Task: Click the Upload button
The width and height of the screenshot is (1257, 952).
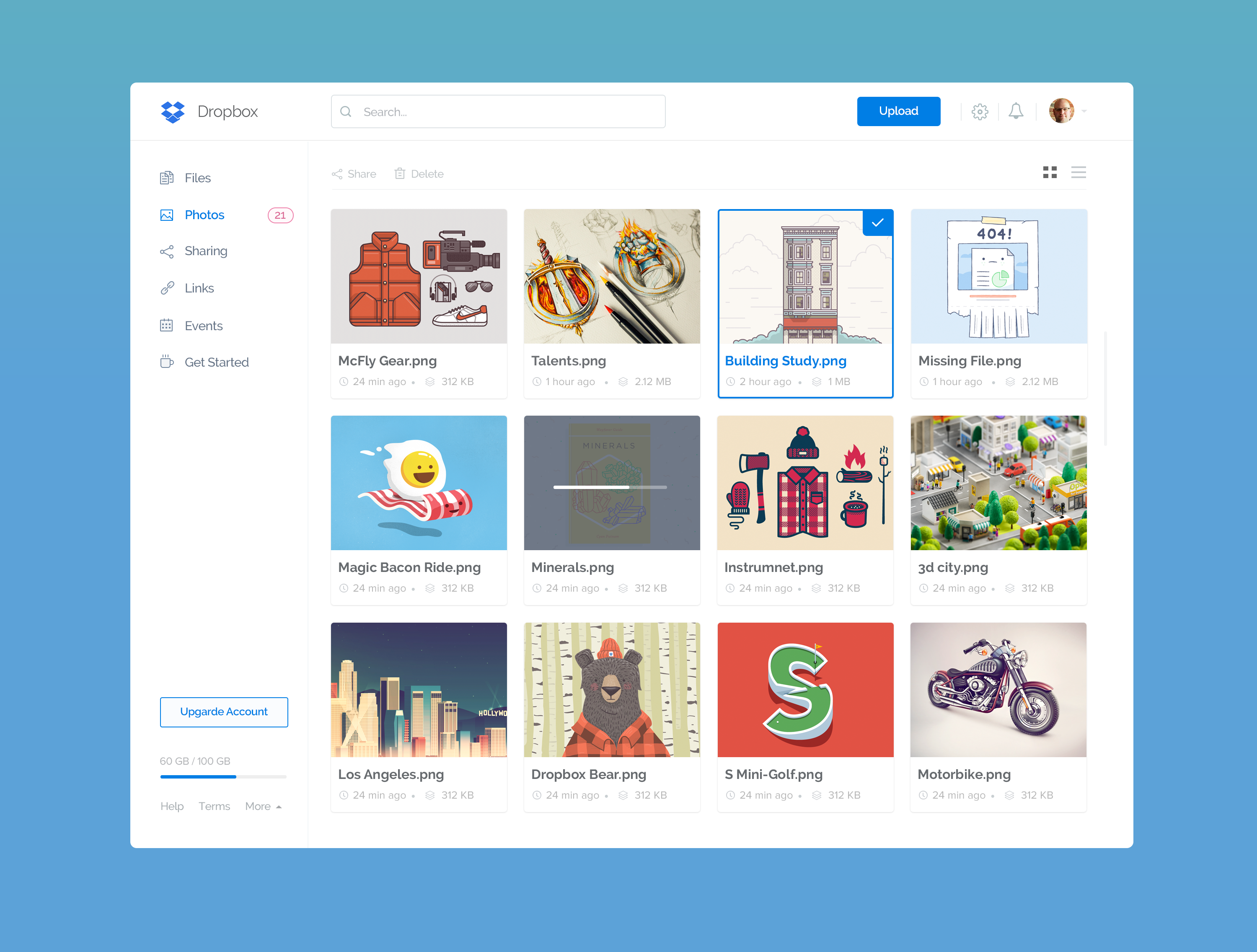Action: (x=898, y=111)
